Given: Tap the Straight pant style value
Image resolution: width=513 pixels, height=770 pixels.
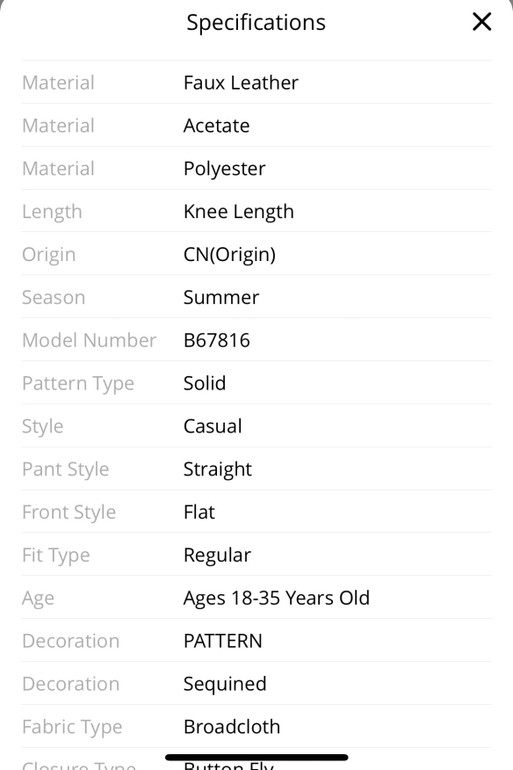Looking at the screenshot, I should point(217,470).
